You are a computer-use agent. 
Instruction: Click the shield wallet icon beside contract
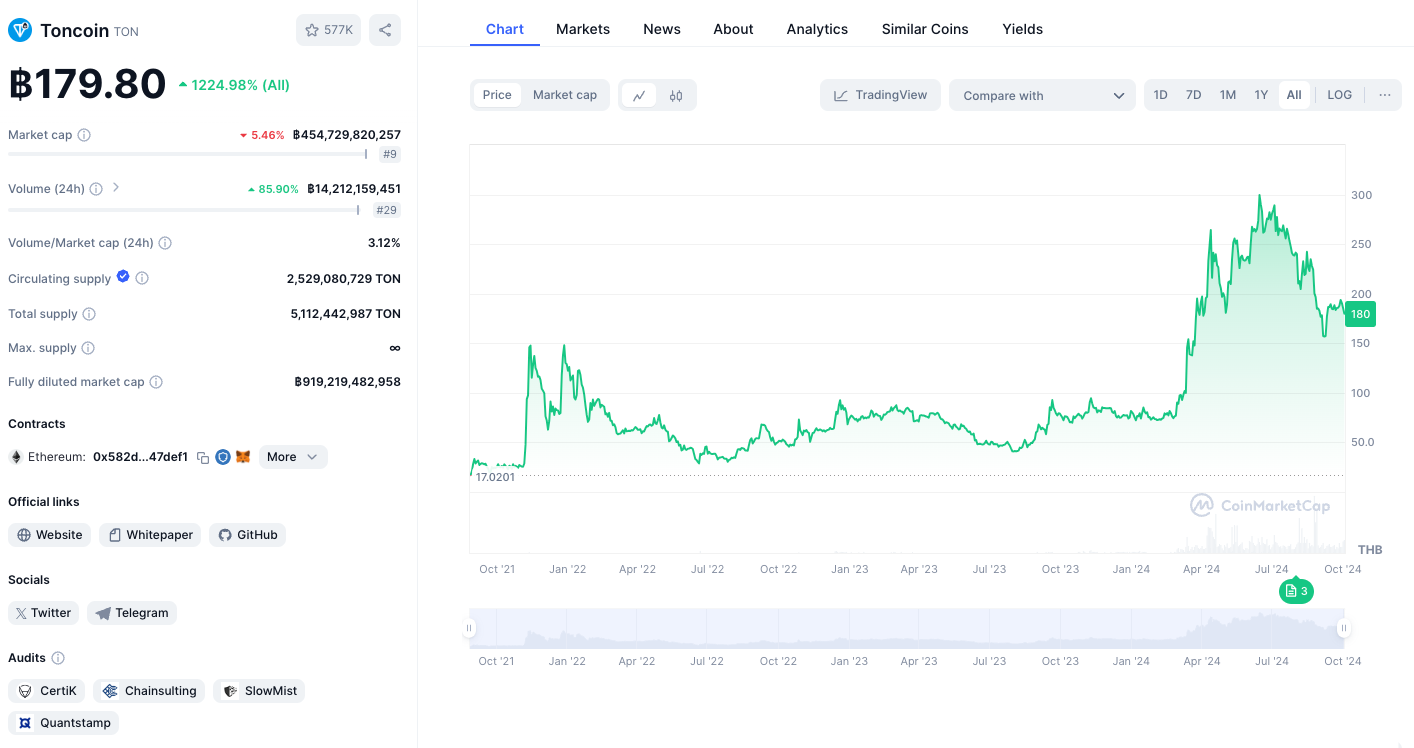[x=223, y=457]
